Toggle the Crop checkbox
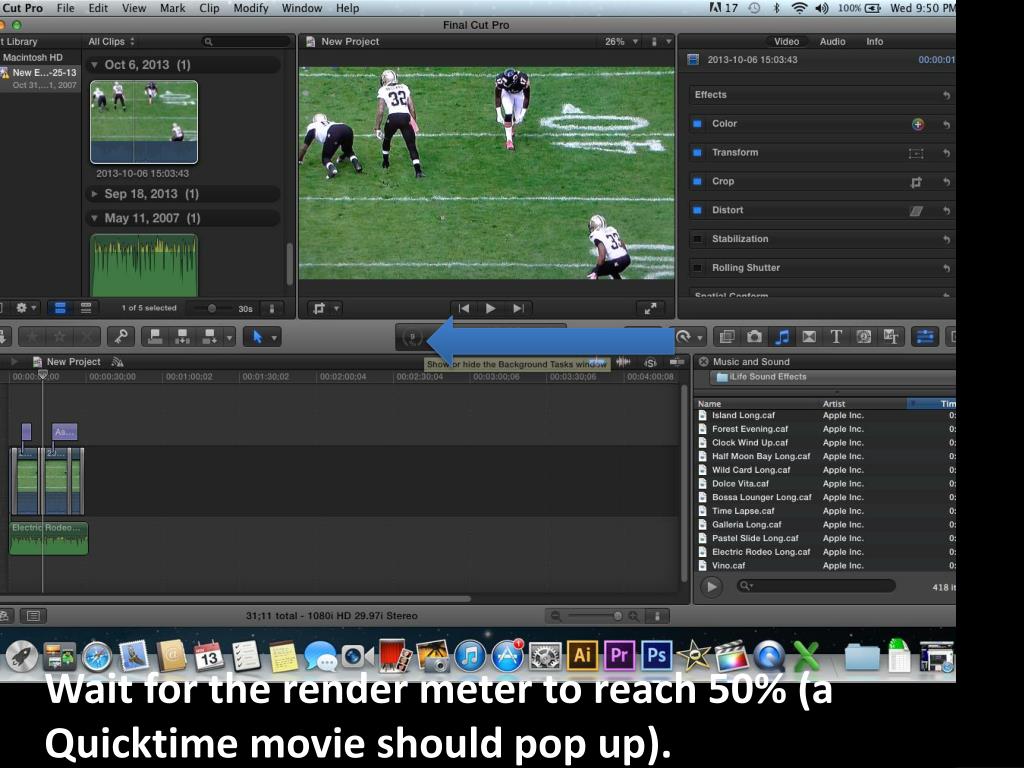The width and height of the screenshot is (1024, 768). click(x=697, y=182)
